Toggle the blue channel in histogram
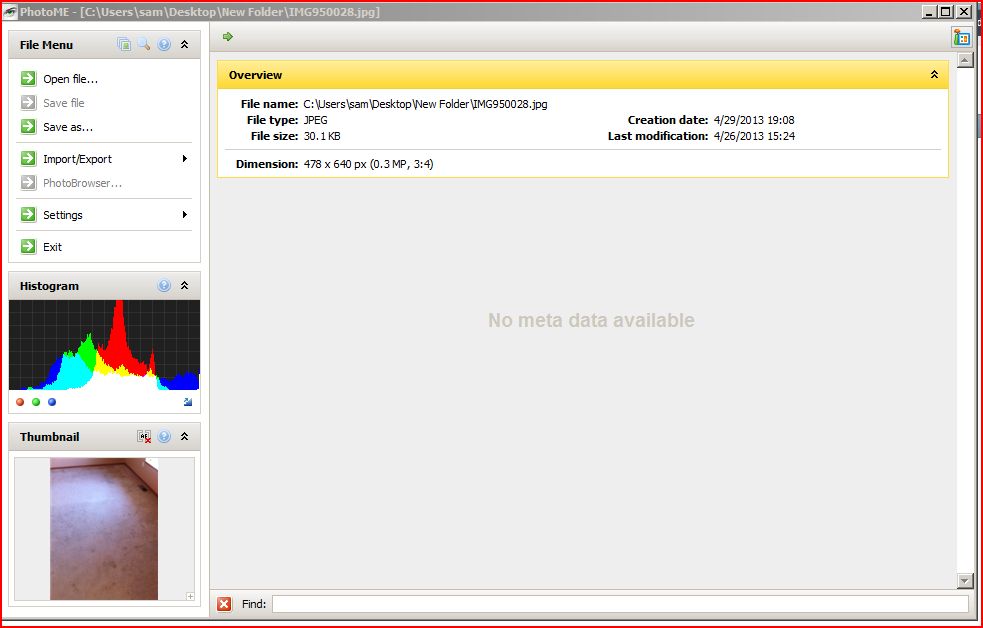The image size is (983, 628). pos(52,402)
